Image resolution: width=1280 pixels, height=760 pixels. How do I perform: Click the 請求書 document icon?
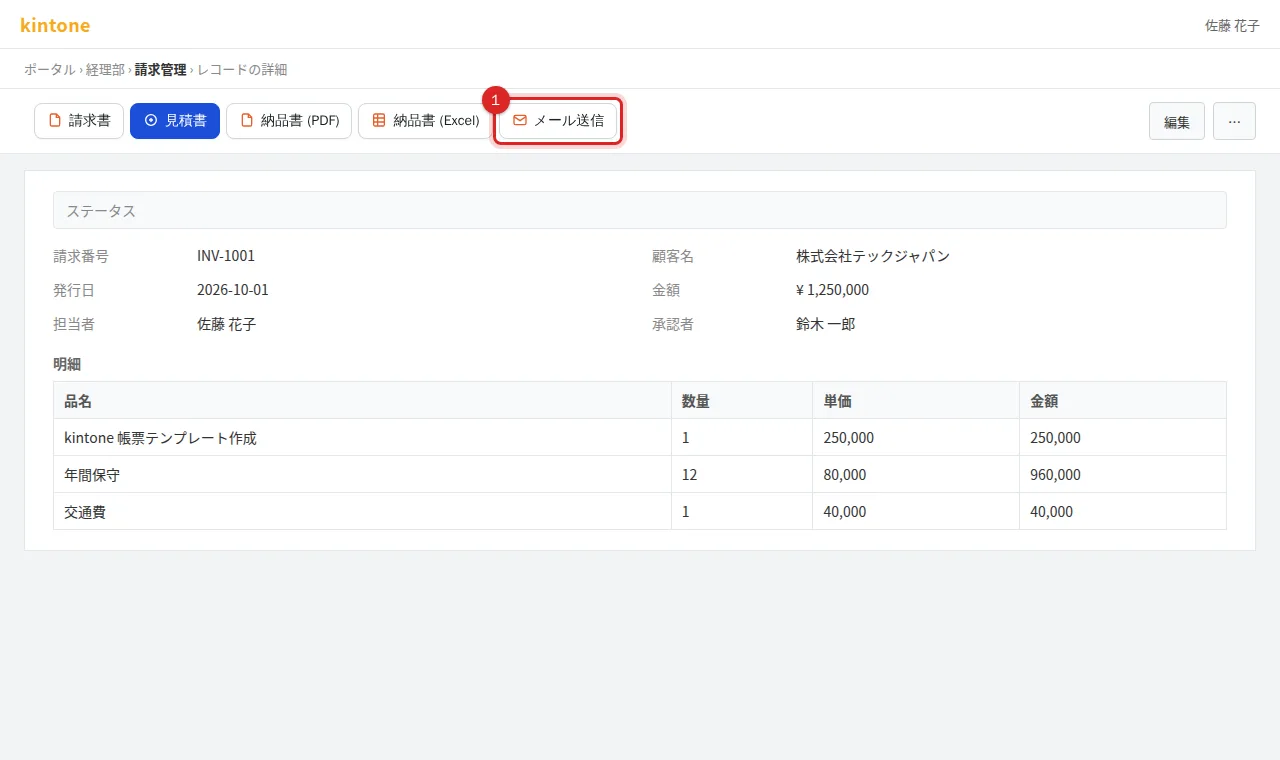55,121
